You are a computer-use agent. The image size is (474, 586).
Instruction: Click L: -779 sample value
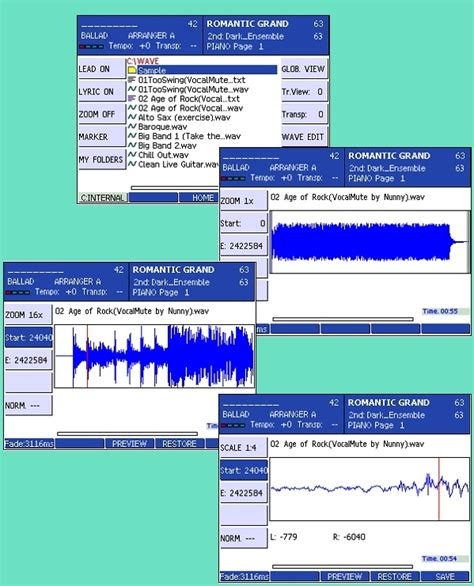point(284,537)
